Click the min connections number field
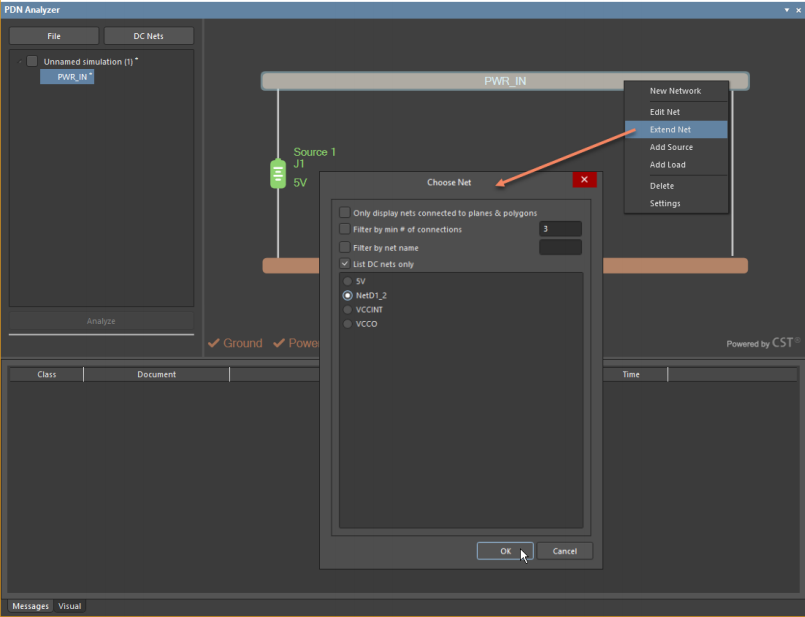 click(x=560, y=229)
